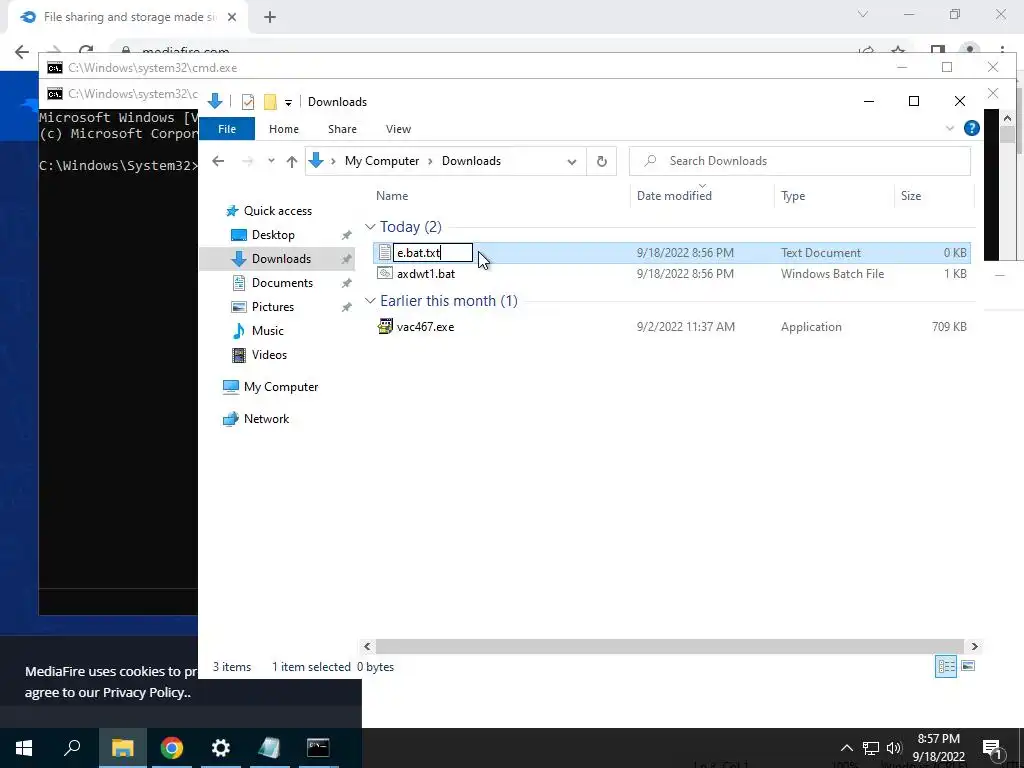Open a new Chrome tab

click(x=270, y=18)
